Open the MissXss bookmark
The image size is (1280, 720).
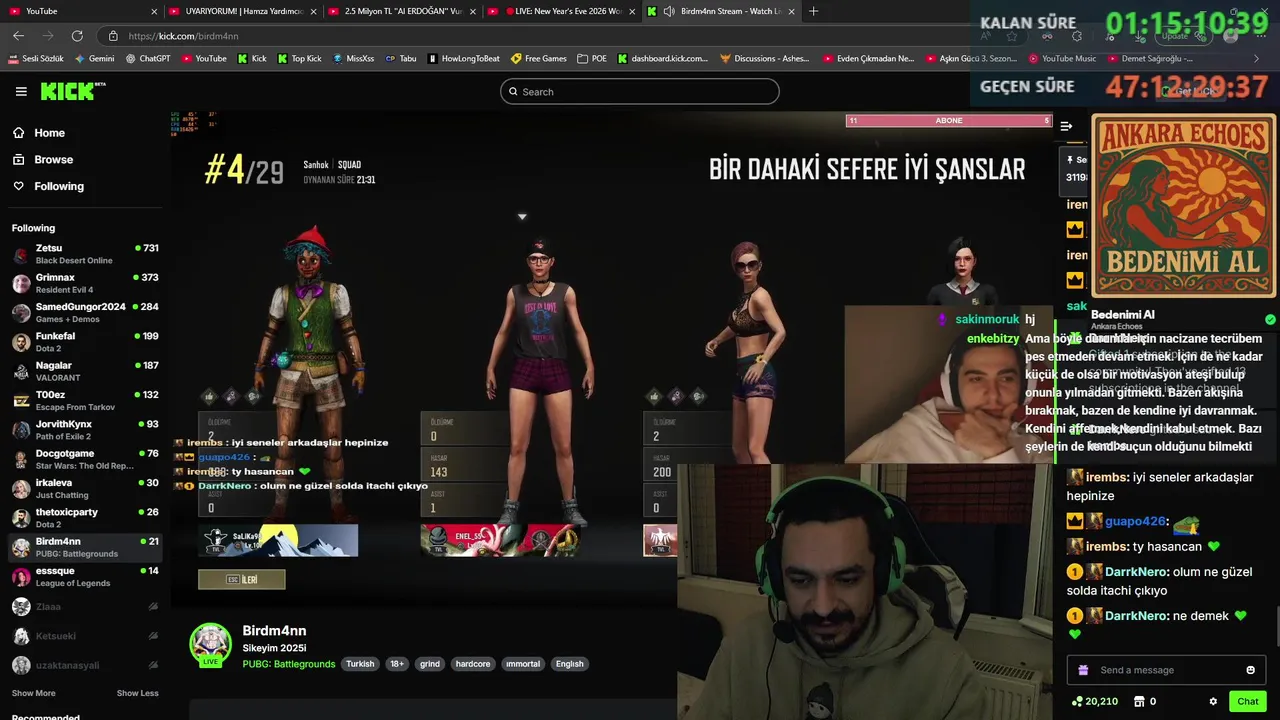point(353,58)
